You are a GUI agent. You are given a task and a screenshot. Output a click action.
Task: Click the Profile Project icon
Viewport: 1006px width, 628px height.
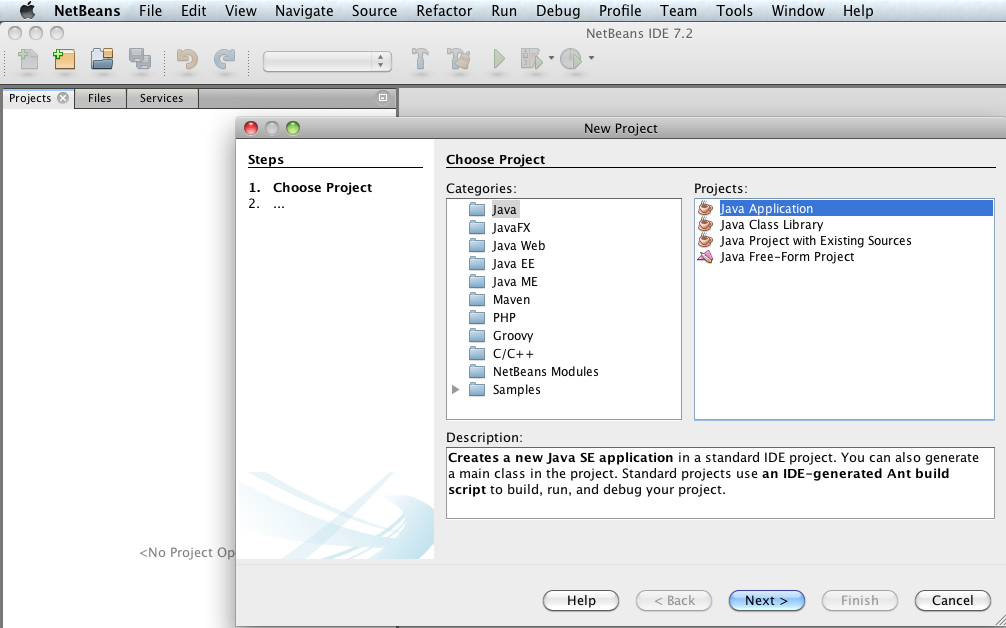coord(571,59)
